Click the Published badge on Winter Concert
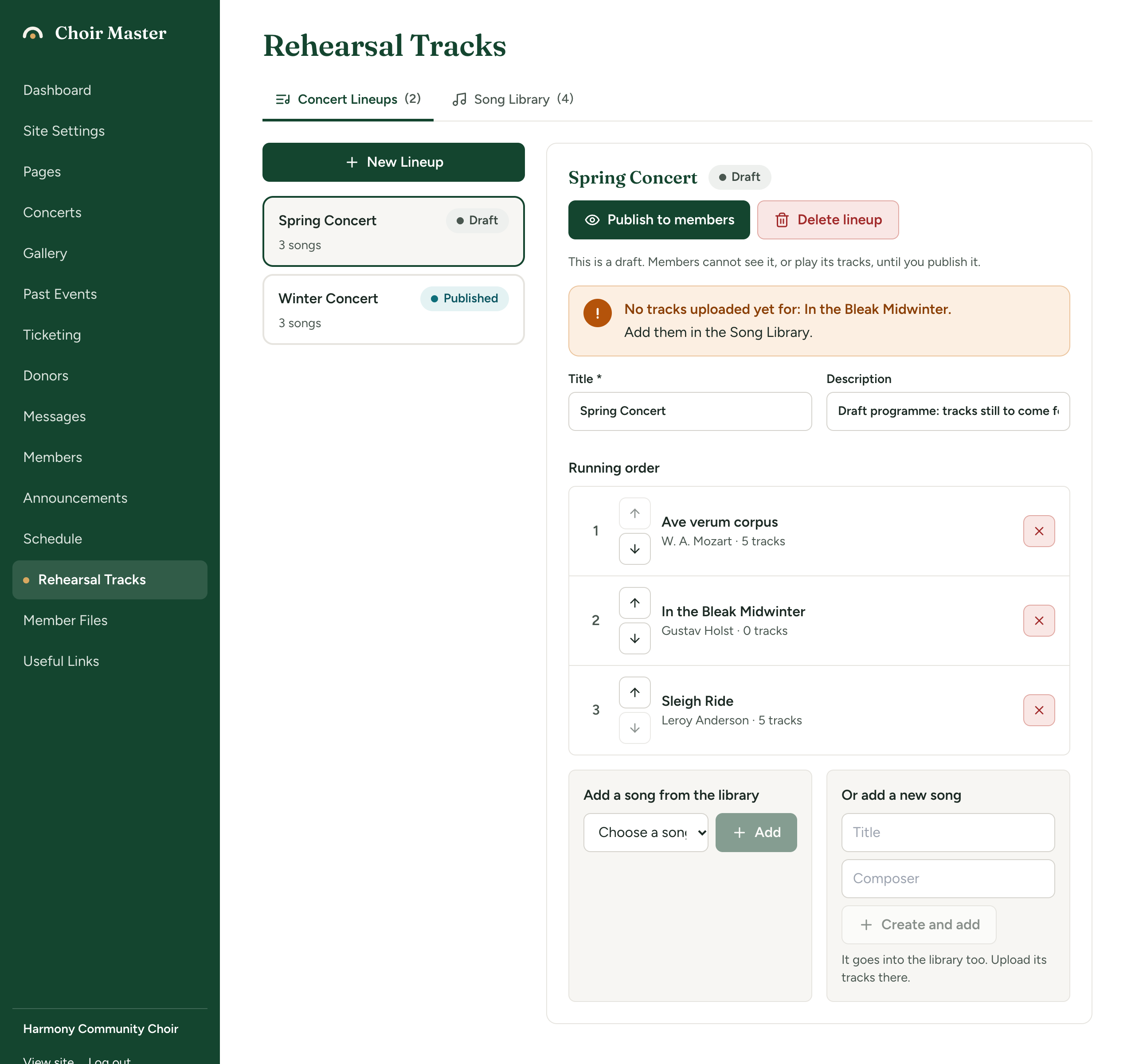The image size is (1135, 1064). point(464,298)
